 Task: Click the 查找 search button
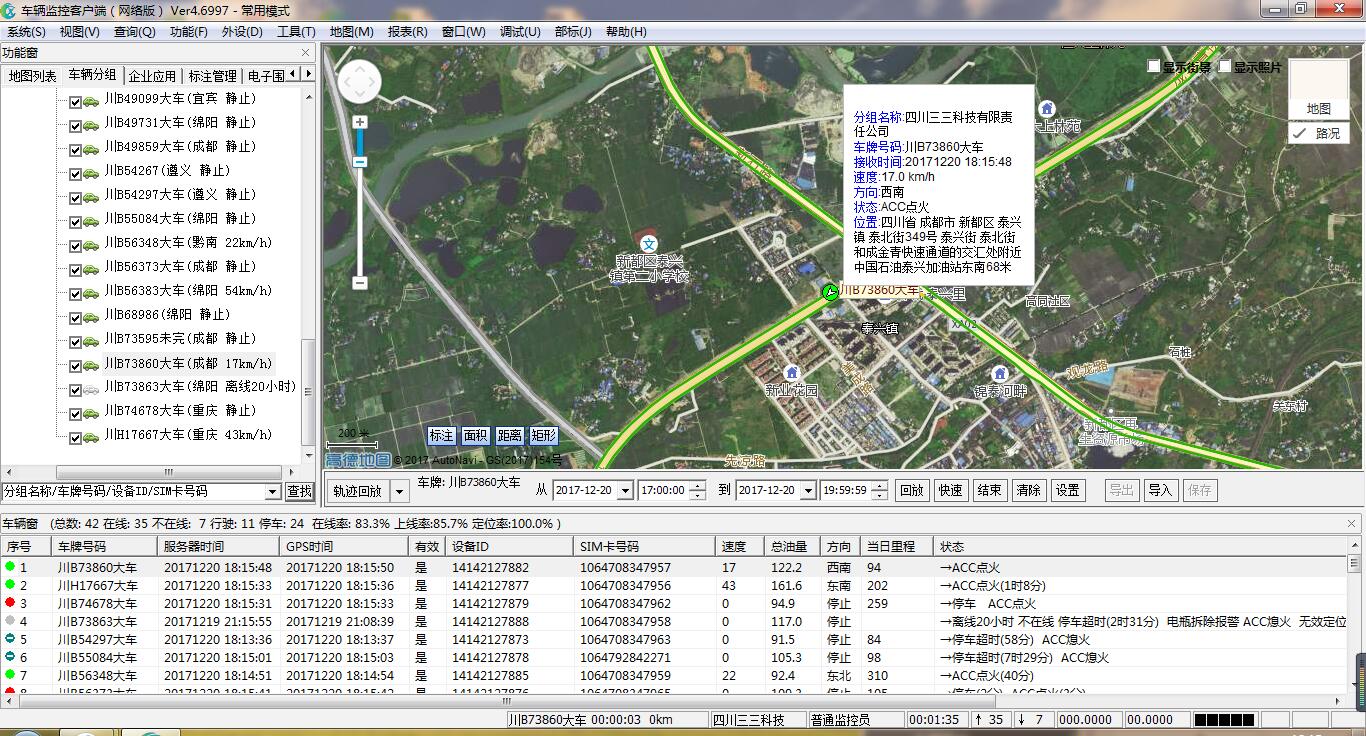tap(299, 492)
